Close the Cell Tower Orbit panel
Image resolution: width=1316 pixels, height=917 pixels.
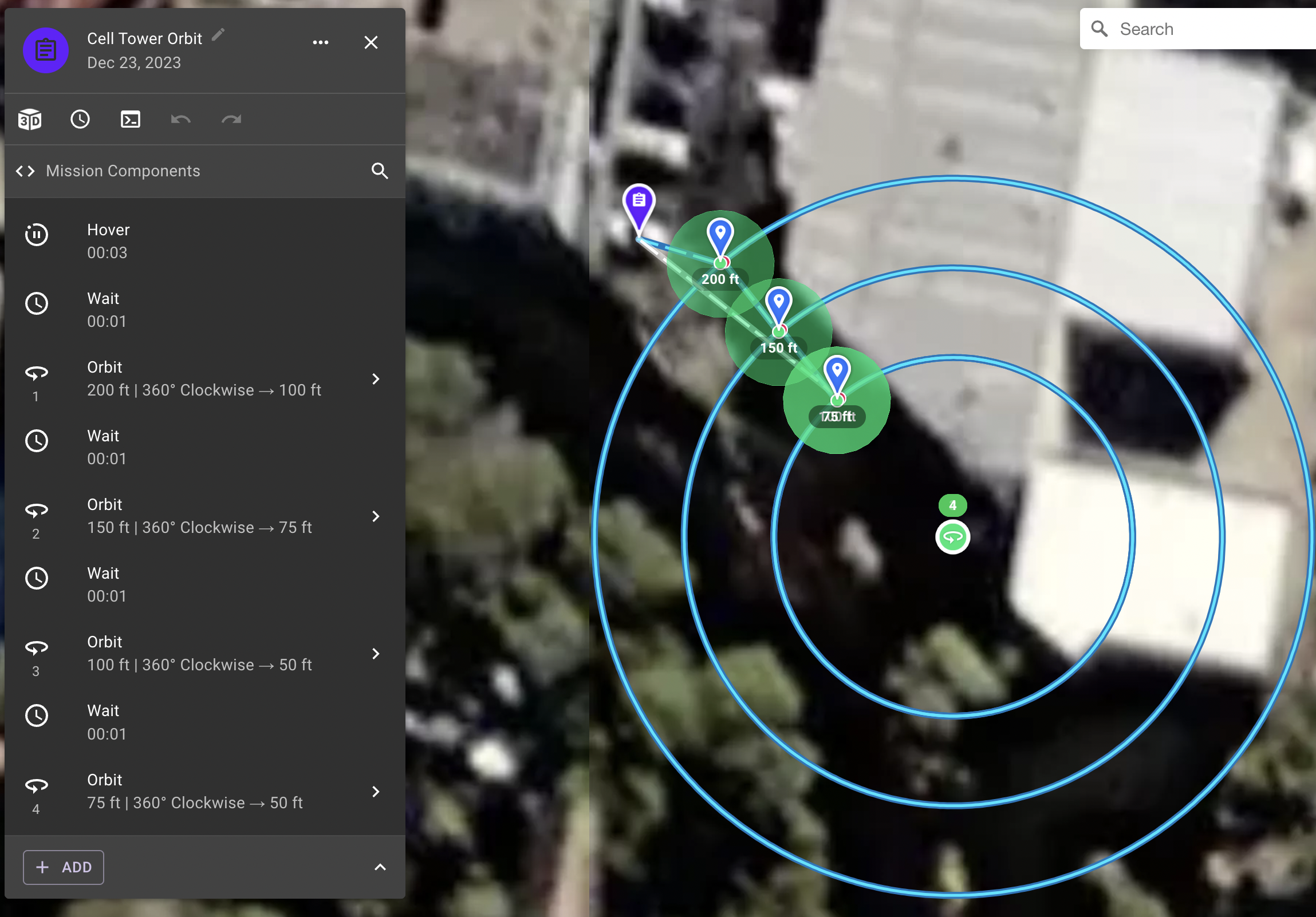click(x=371, y=42)
